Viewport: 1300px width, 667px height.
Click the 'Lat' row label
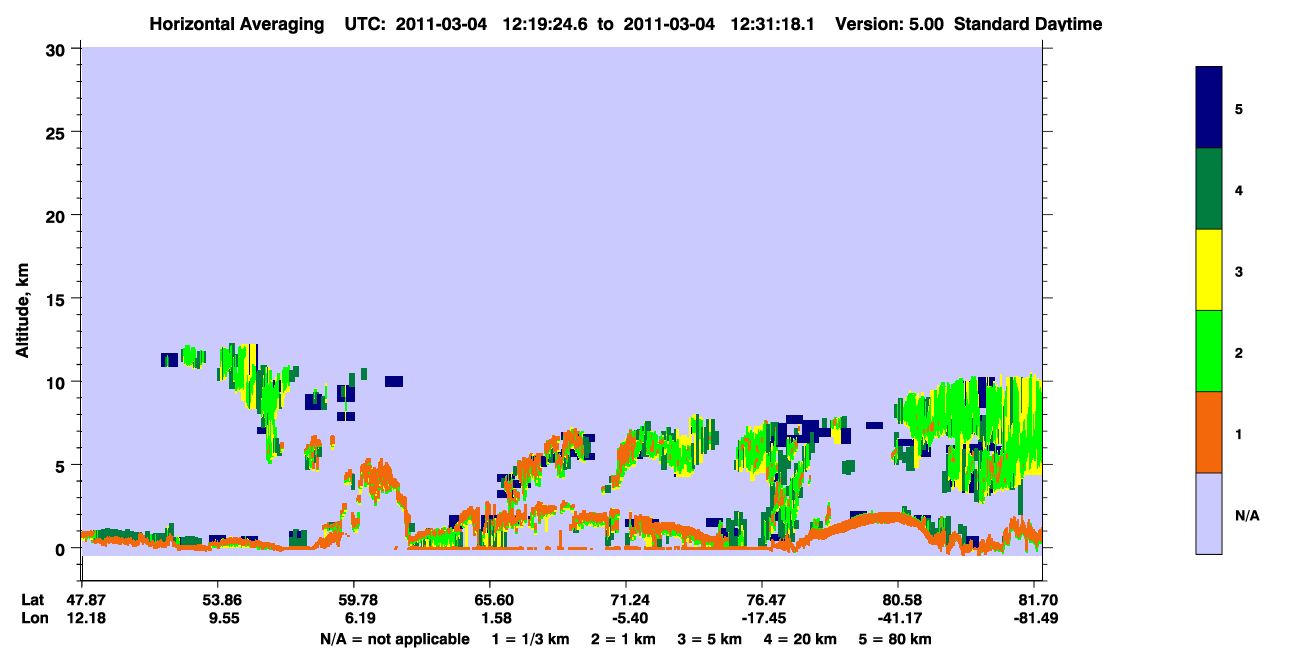click(x=34, y=600)
